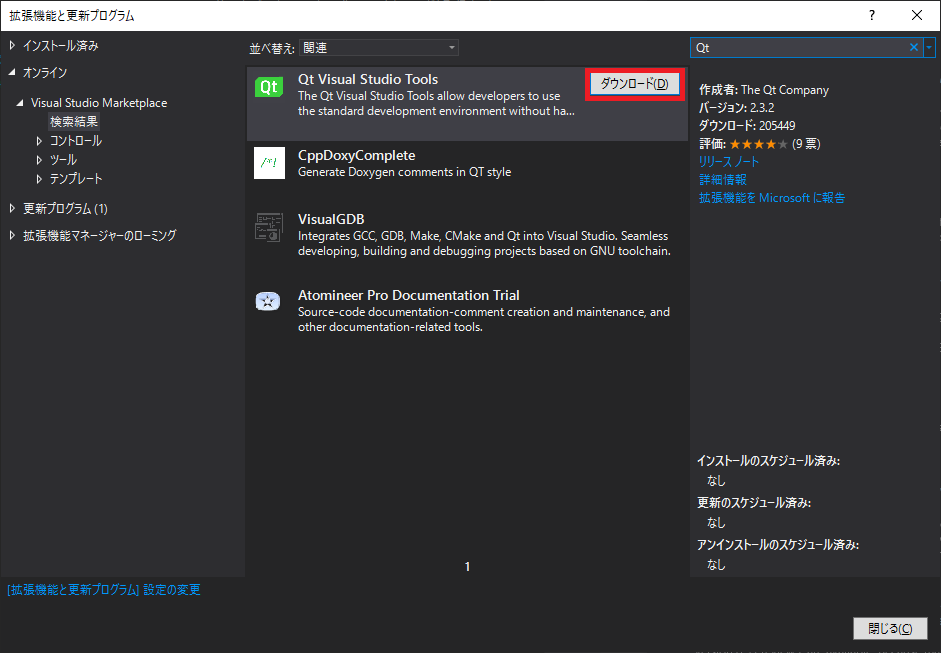Download Qt Visual Studio Tools
This screenshot has width=941, height=653.
(x=634, y=84)
